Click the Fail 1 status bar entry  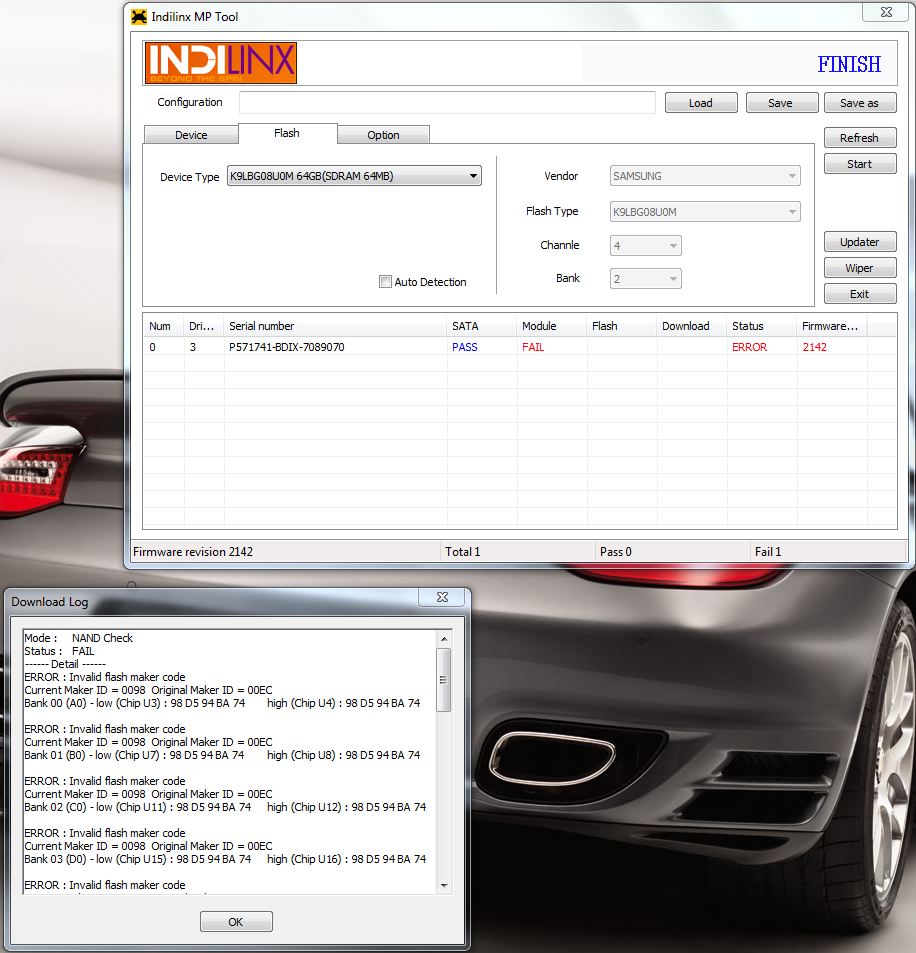pyautogui.click(x=768, y=552)
